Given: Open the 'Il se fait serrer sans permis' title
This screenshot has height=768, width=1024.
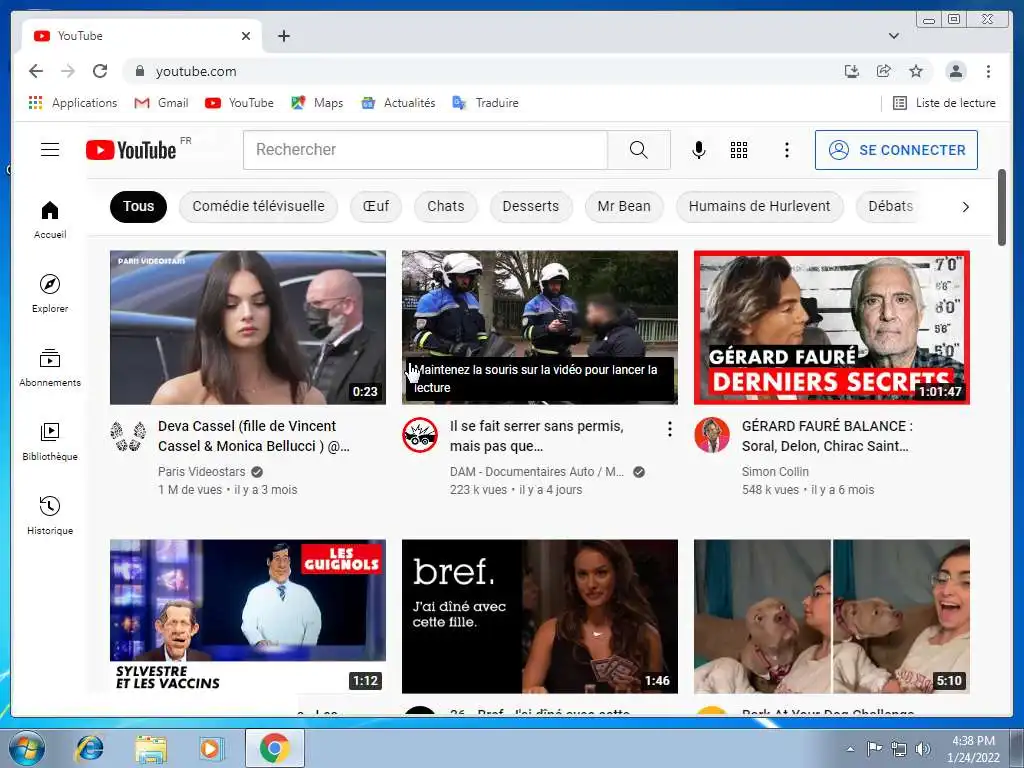Looking at the screenshot, I should pos(536,436).
